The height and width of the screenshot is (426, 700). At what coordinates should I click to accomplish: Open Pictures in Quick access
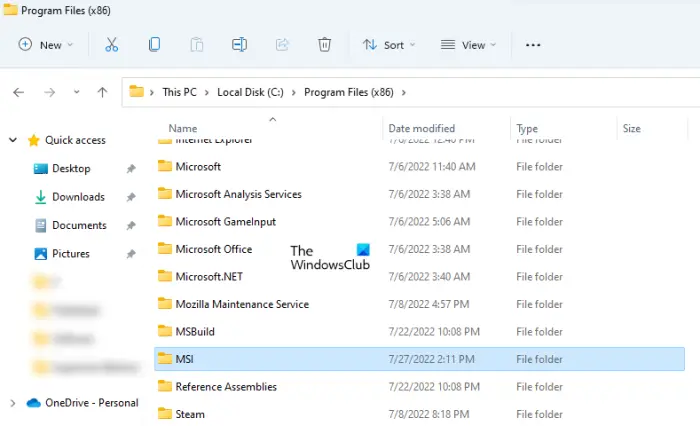pos(71,254)
